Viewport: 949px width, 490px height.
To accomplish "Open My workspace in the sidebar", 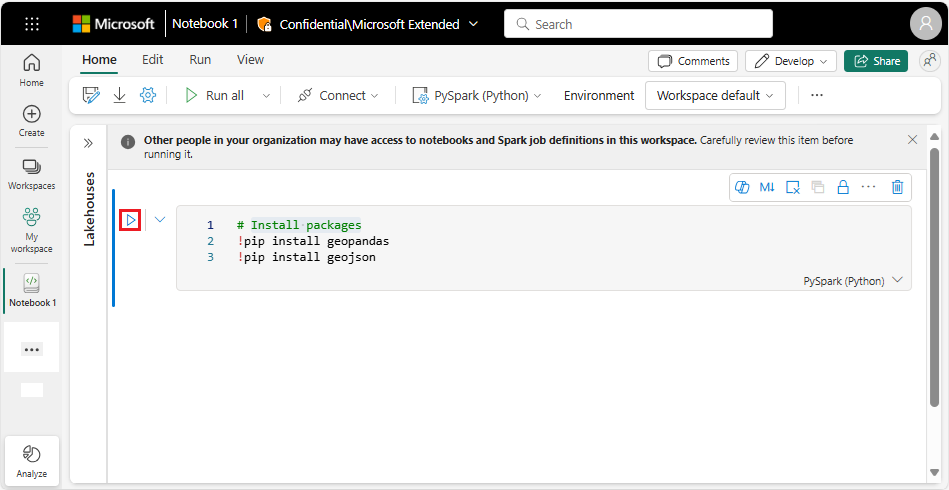I will pos(31,230).
